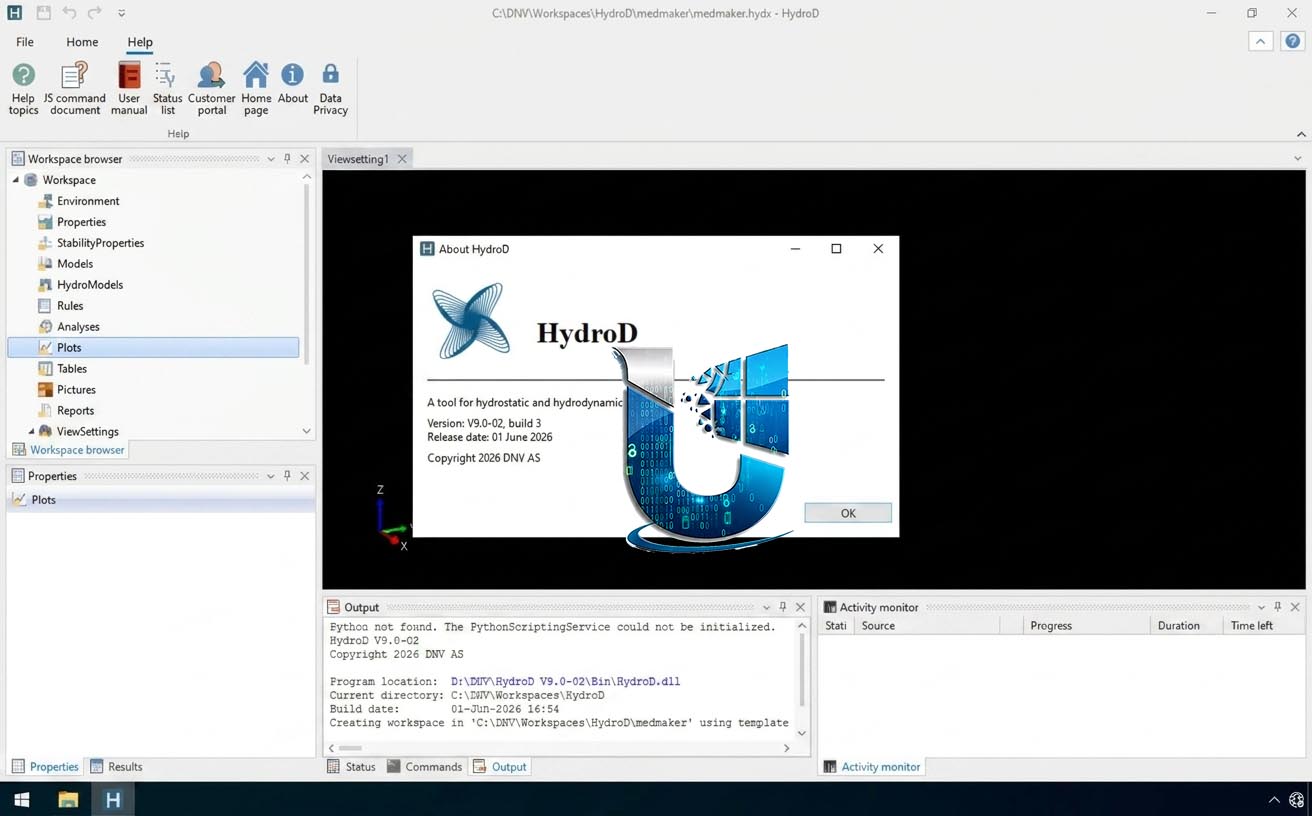Select Environment in the Workspace tree

click(88, 201)
